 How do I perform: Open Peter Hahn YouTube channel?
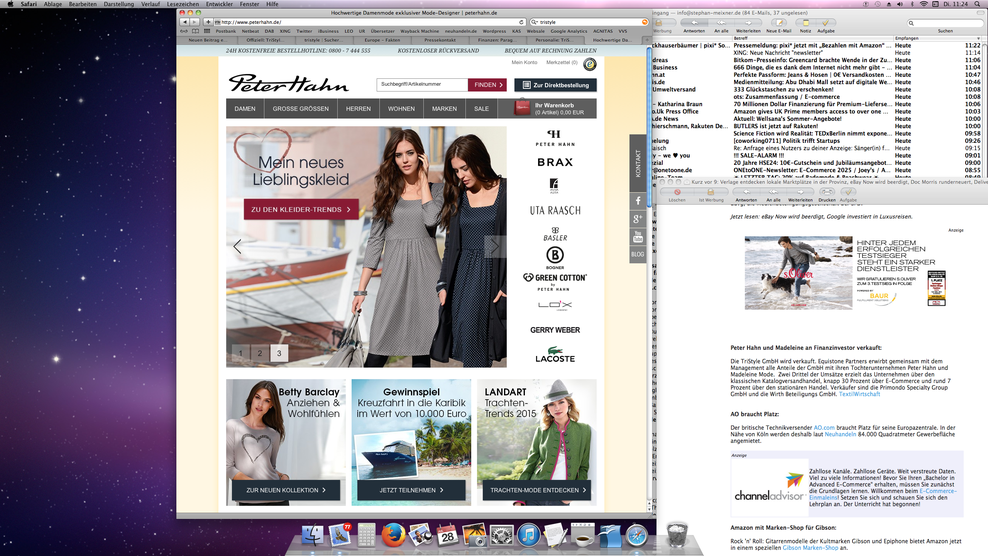(638, 237)
